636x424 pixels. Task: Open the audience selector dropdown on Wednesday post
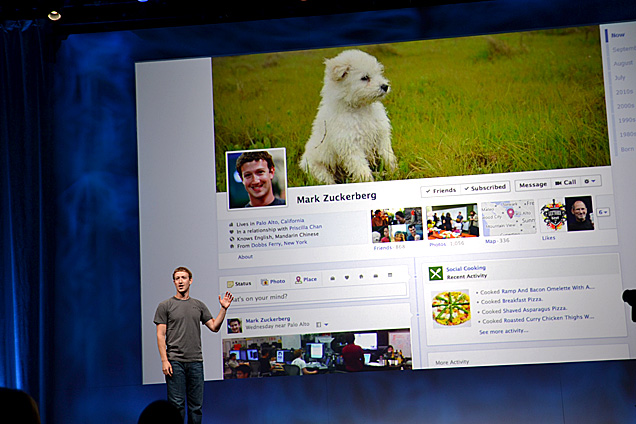click(x=322, y=324)
